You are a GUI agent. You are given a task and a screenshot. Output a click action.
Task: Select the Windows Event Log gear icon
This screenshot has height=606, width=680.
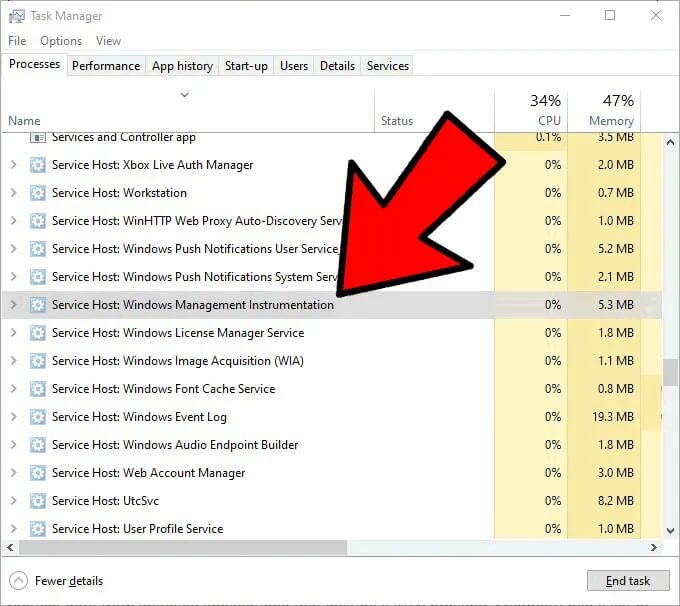(38, 417)
